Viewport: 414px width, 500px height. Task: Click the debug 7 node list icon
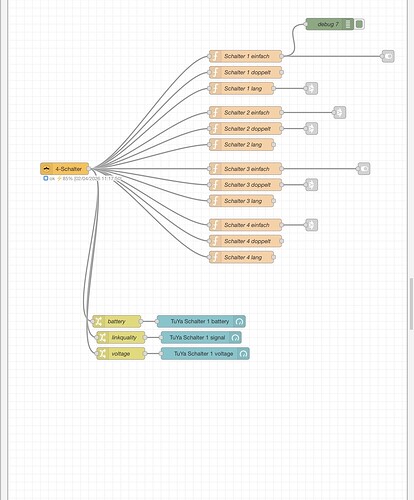click(348, 24)
